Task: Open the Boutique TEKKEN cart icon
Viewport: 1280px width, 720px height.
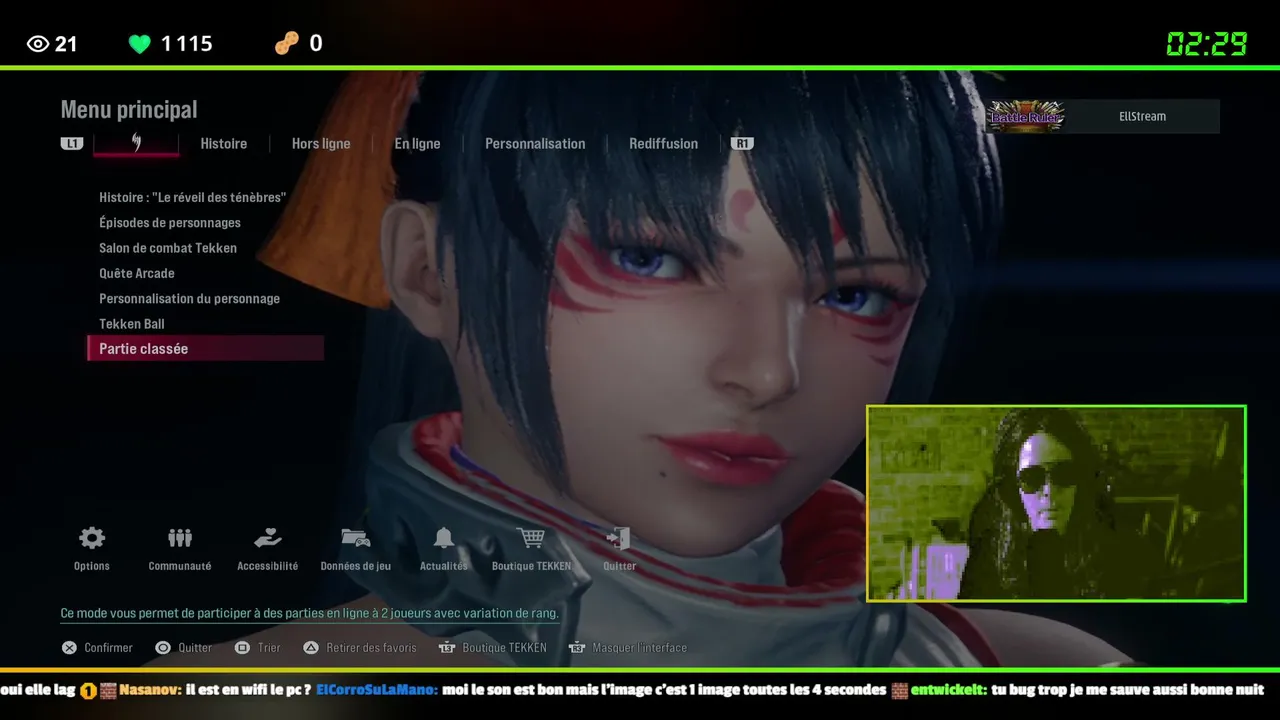Action: pos(531,538)
